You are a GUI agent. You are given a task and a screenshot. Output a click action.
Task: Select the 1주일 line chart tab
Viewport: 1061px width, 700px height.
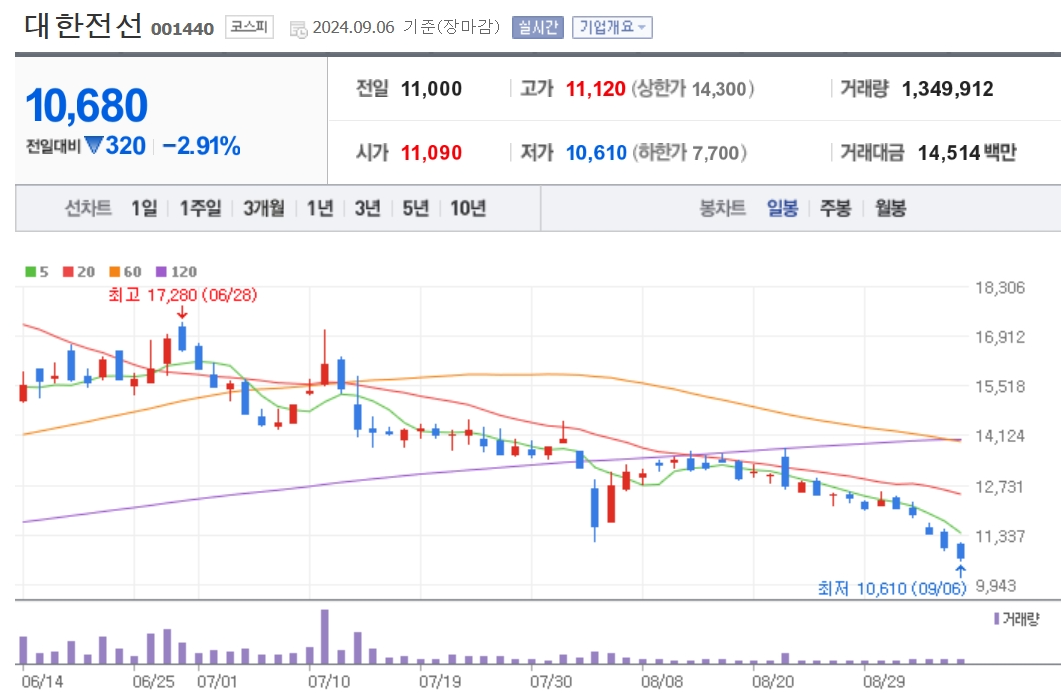(200, 208)
